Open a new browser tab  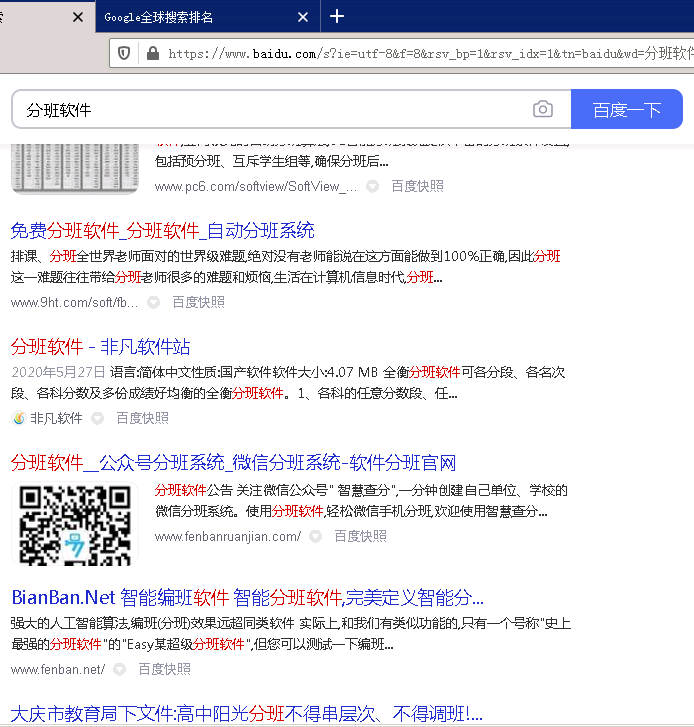[337, 17]
